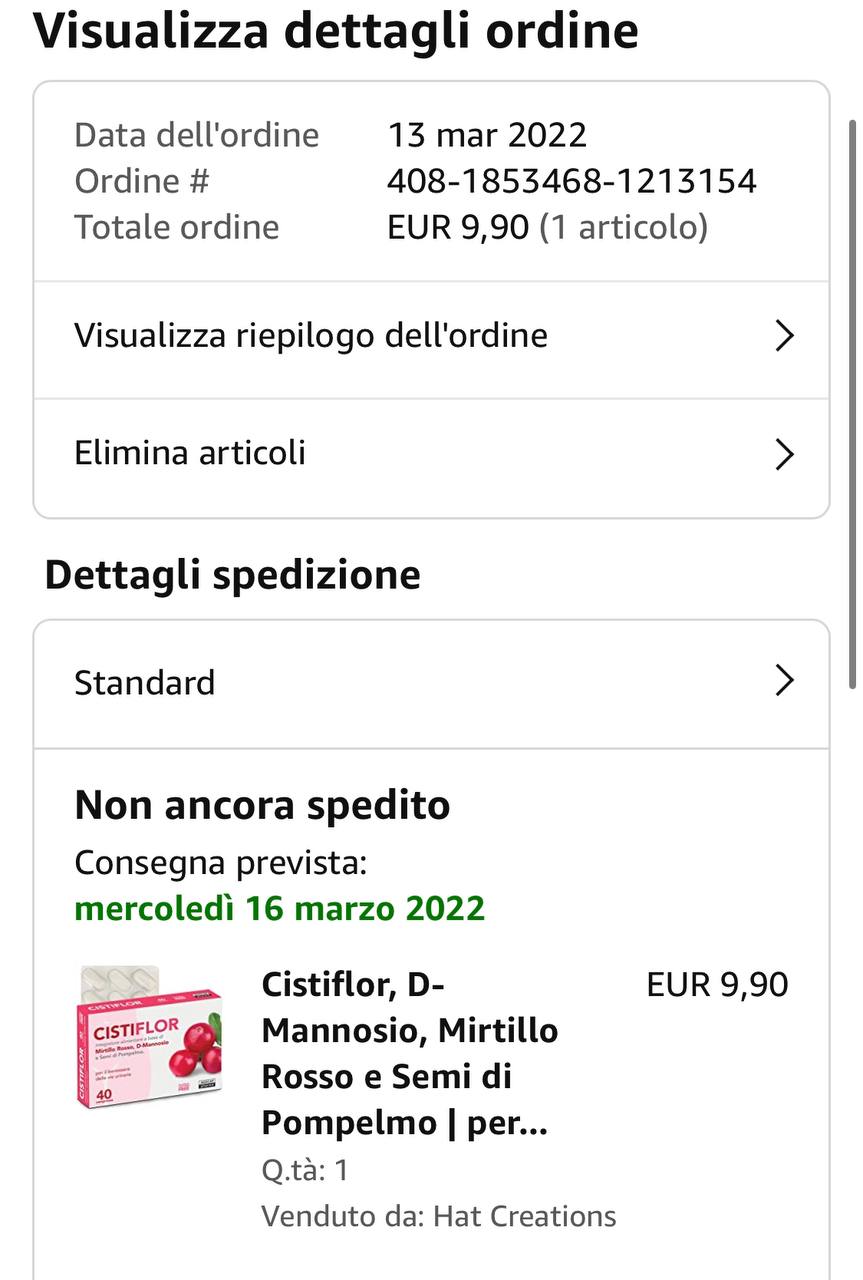Image resolution: width=863 pixels, height=1280 pixels.
Task: Open Visualizza riepilogo dell'ordine label
Action: pyautogui.click(x=311, y=336)
